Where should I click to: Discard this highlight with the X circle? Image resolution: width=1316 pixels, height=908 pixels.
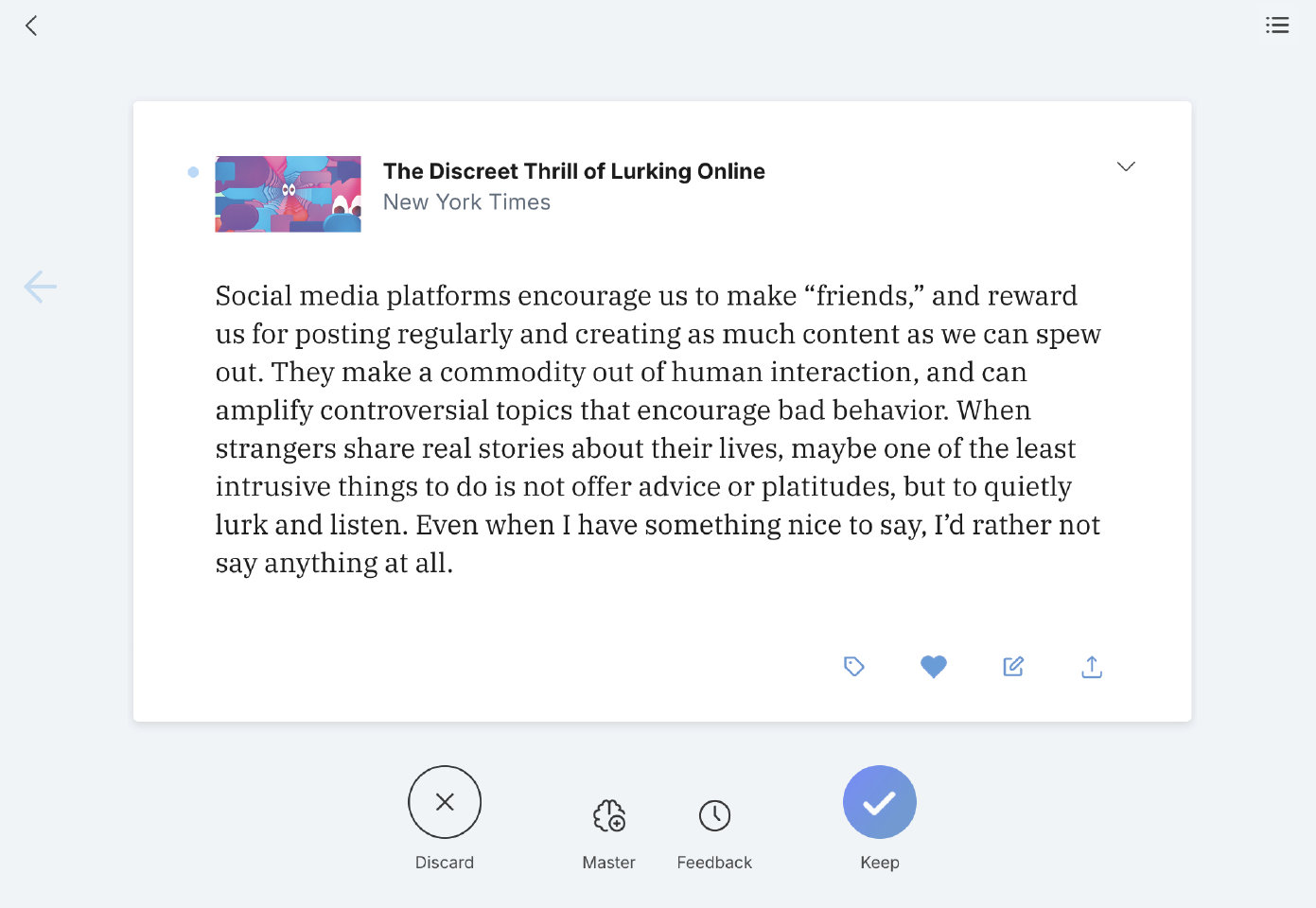point(445,802)
